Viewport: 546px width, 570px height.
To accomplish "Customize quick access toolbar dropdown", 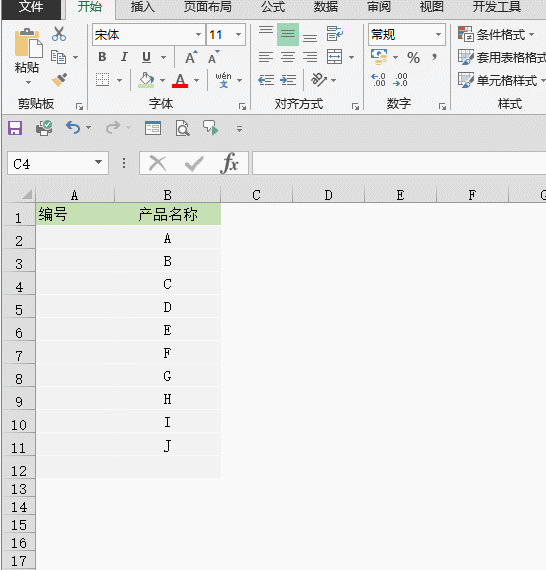I will tap(239, 129).
